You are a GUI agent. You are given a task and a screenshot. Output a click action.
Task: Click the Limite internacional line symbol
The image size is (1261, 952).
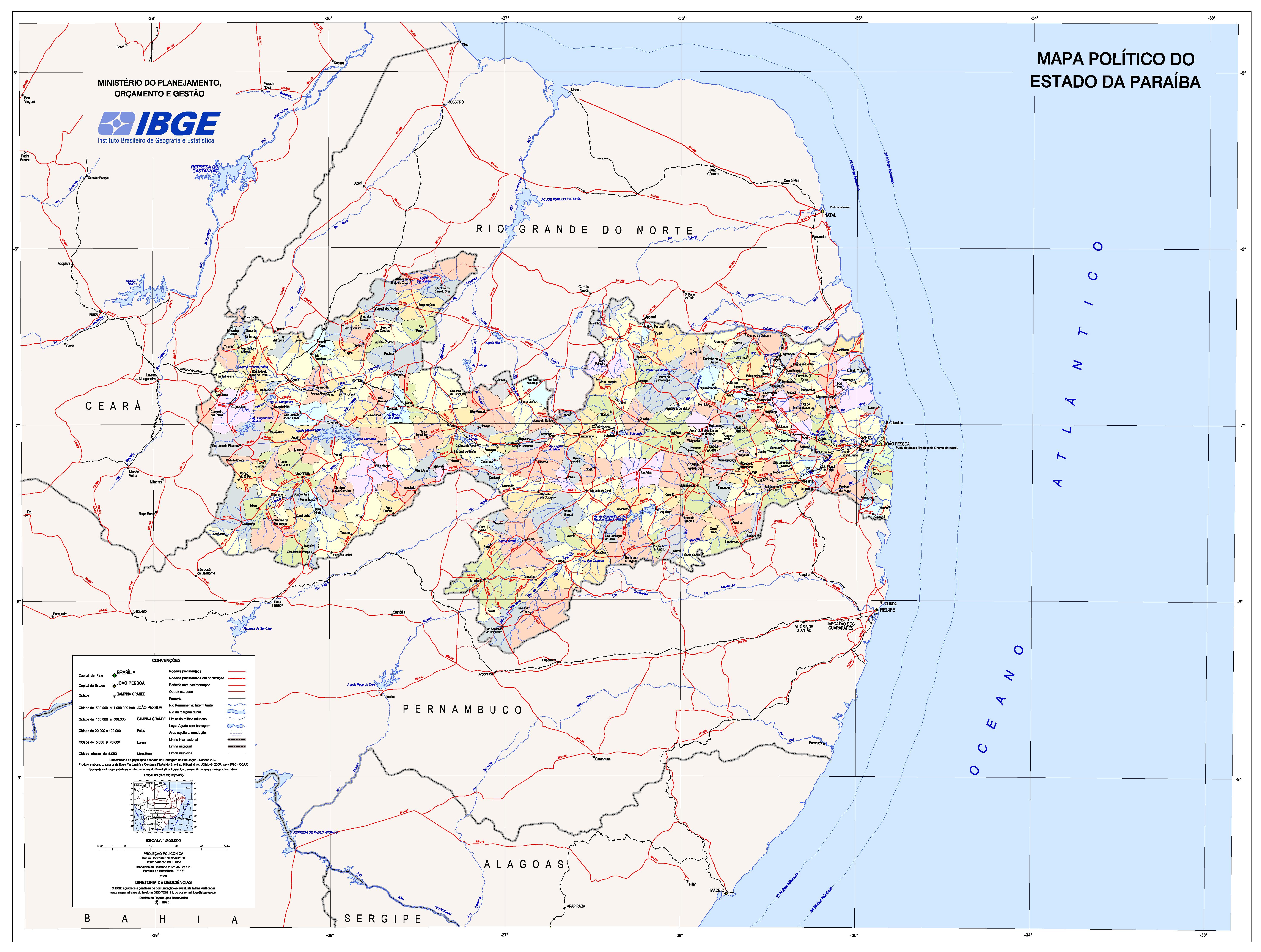(237, 740)
